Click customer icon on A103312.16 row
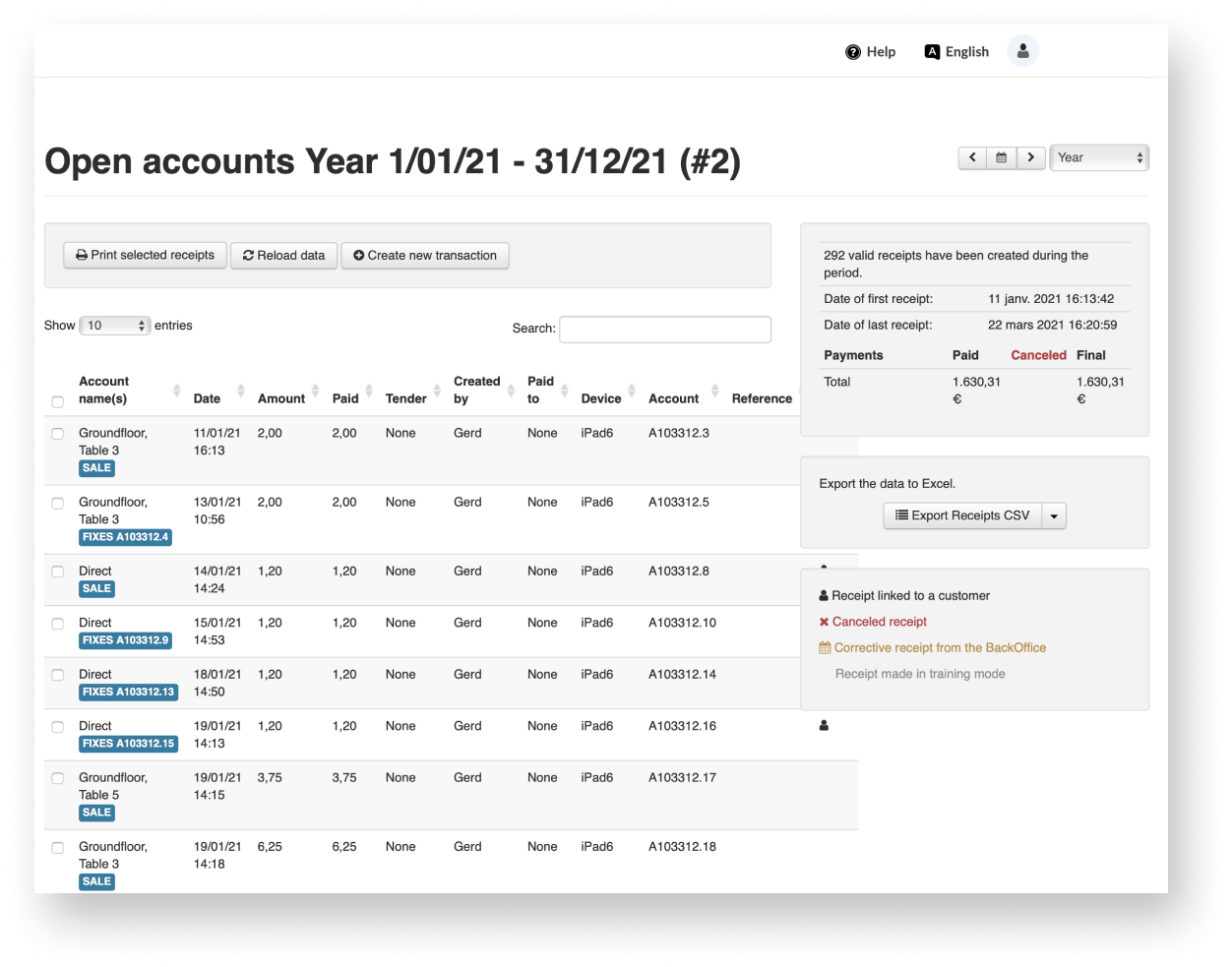The height and width of the screenshot is (967, 1232). pos(824,726)
